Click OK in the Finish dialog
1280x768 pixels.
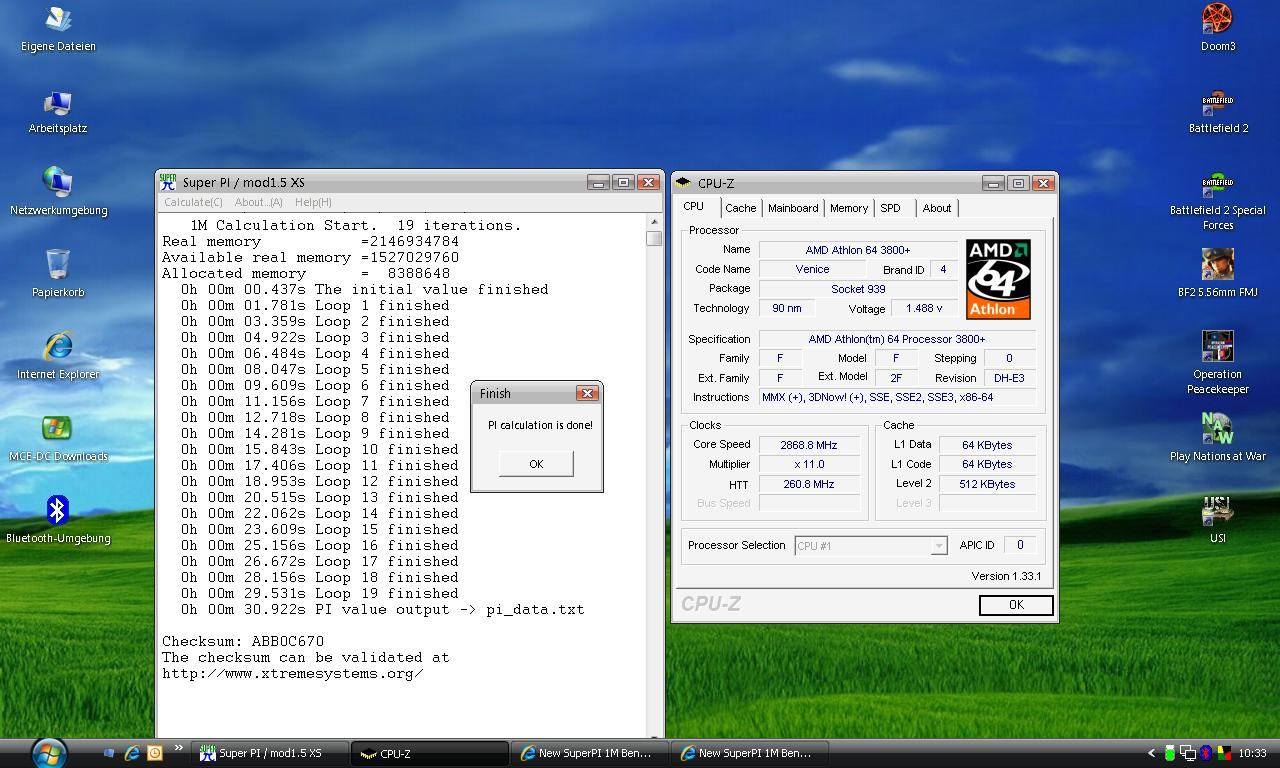click(x=536, y=463)
